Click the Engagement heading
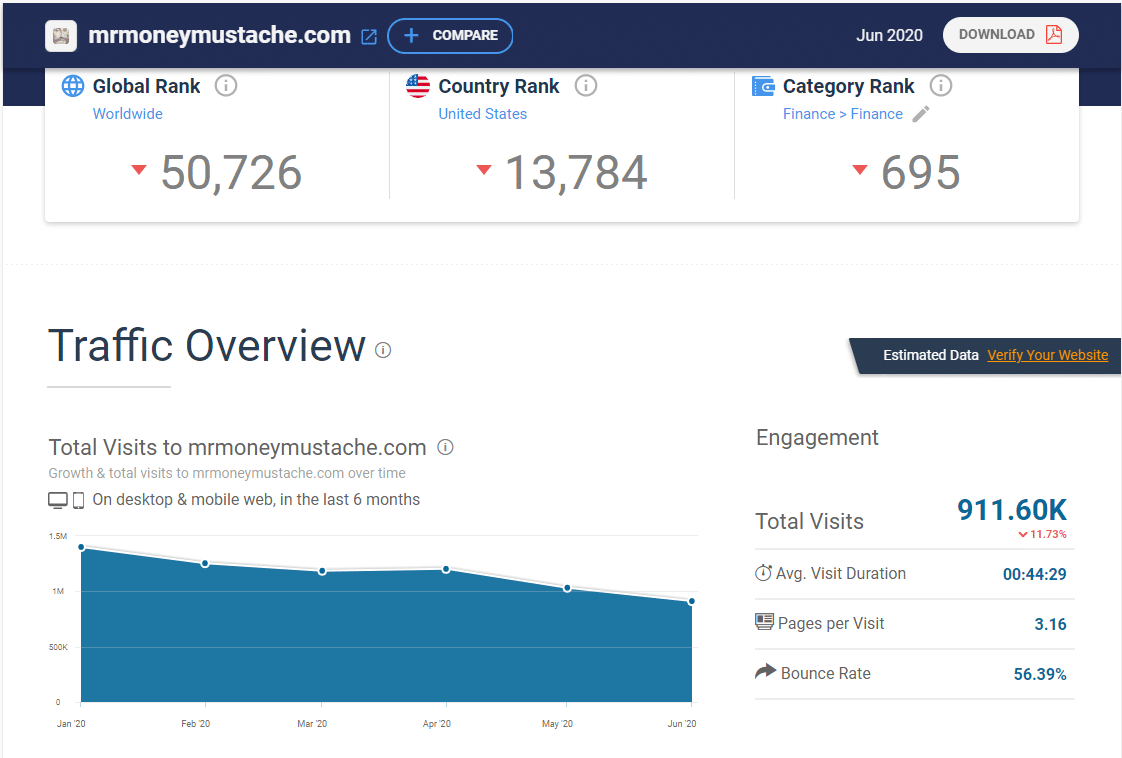 pos(817,437)
